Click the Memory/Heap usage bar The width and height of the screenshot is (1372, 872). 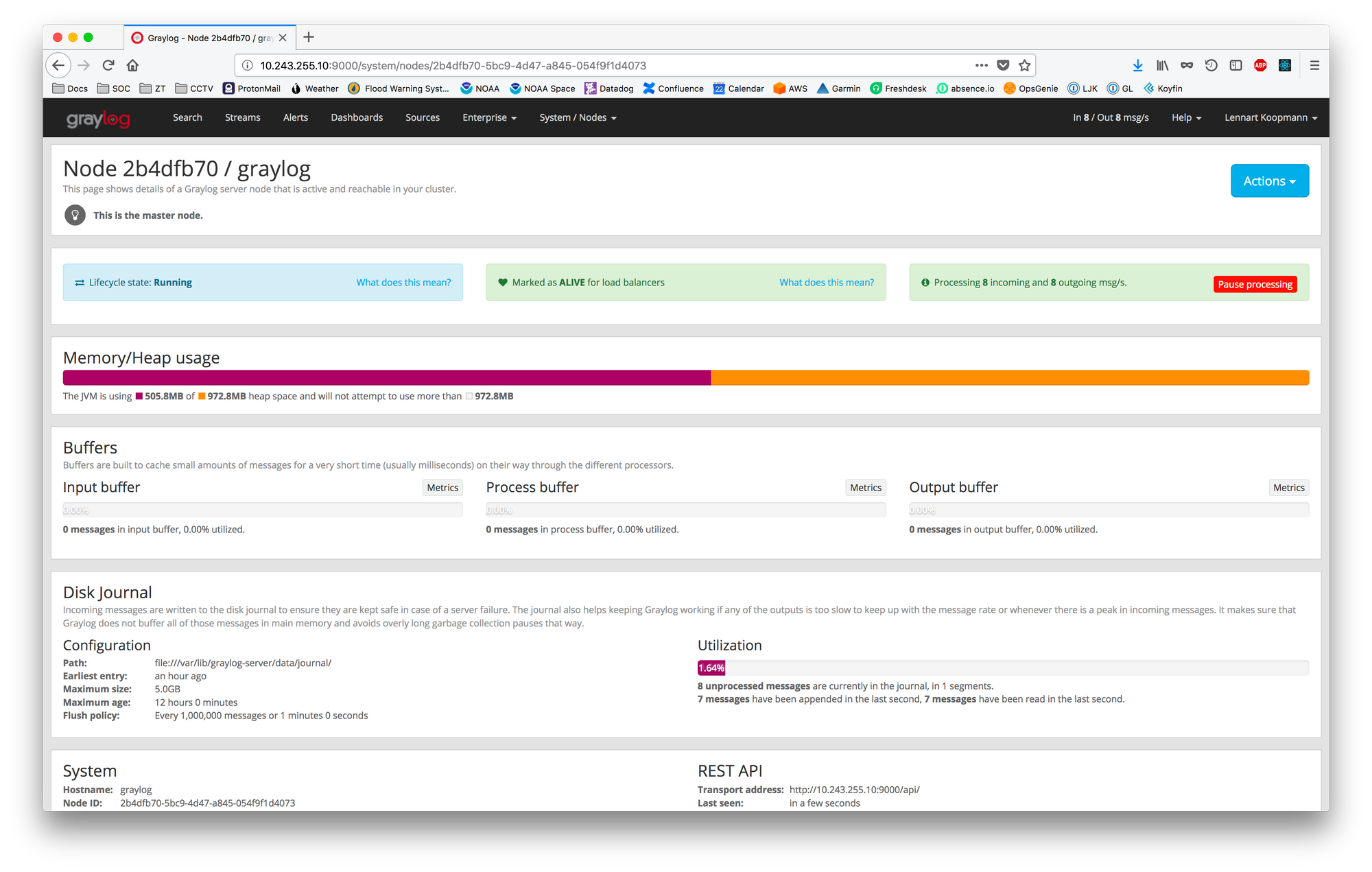click(685, 378)
